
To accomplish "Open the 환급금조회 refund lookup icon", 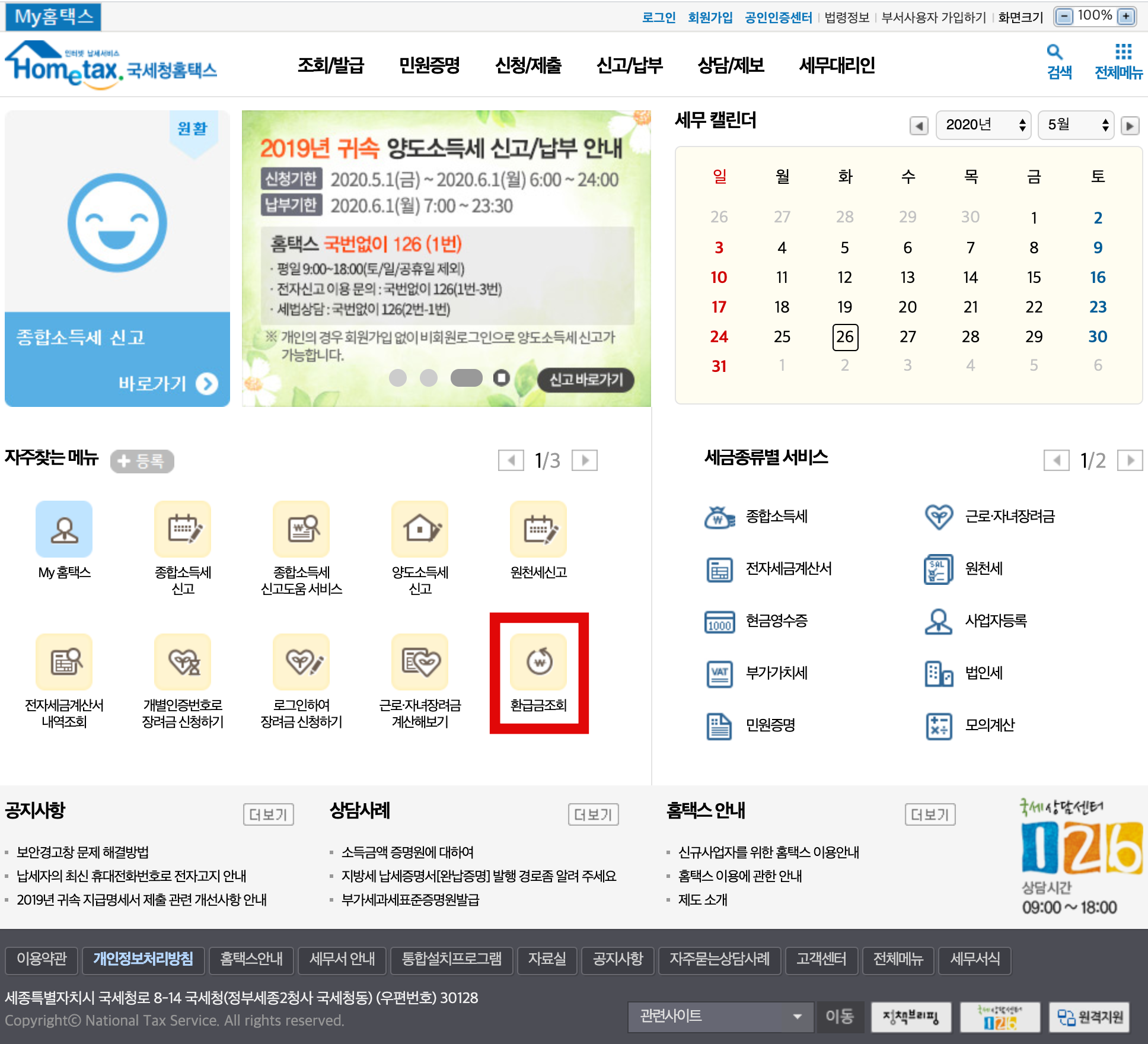I will [x=538, y=662].
